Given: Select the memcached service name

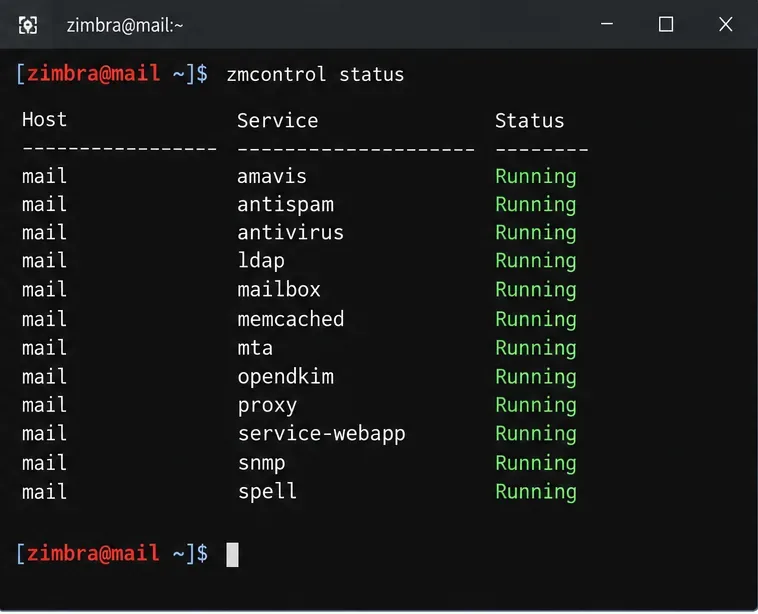Looking at the screenshot, I should 291,319.
